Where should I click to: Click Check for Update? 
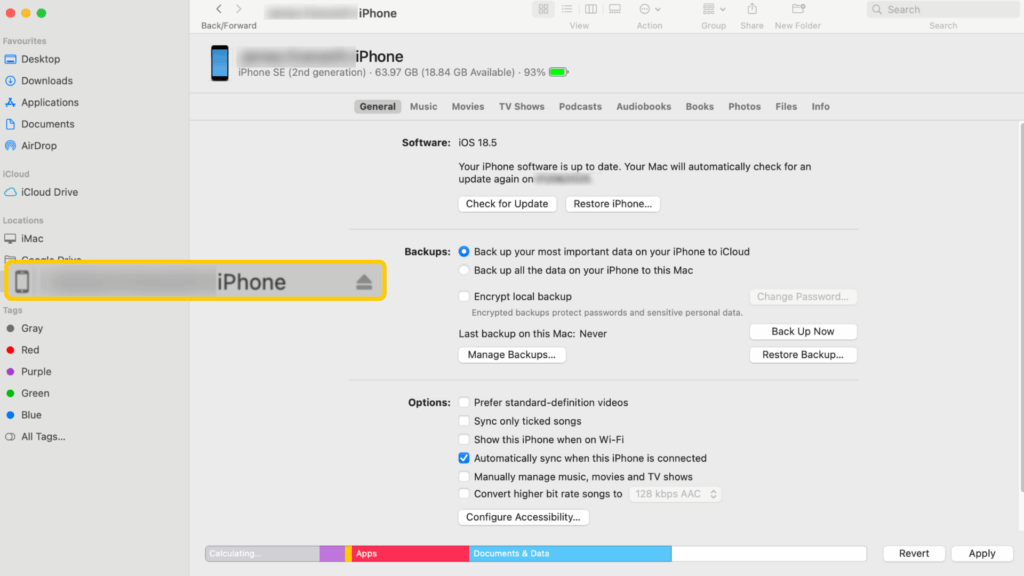click(x=507, y=203)
